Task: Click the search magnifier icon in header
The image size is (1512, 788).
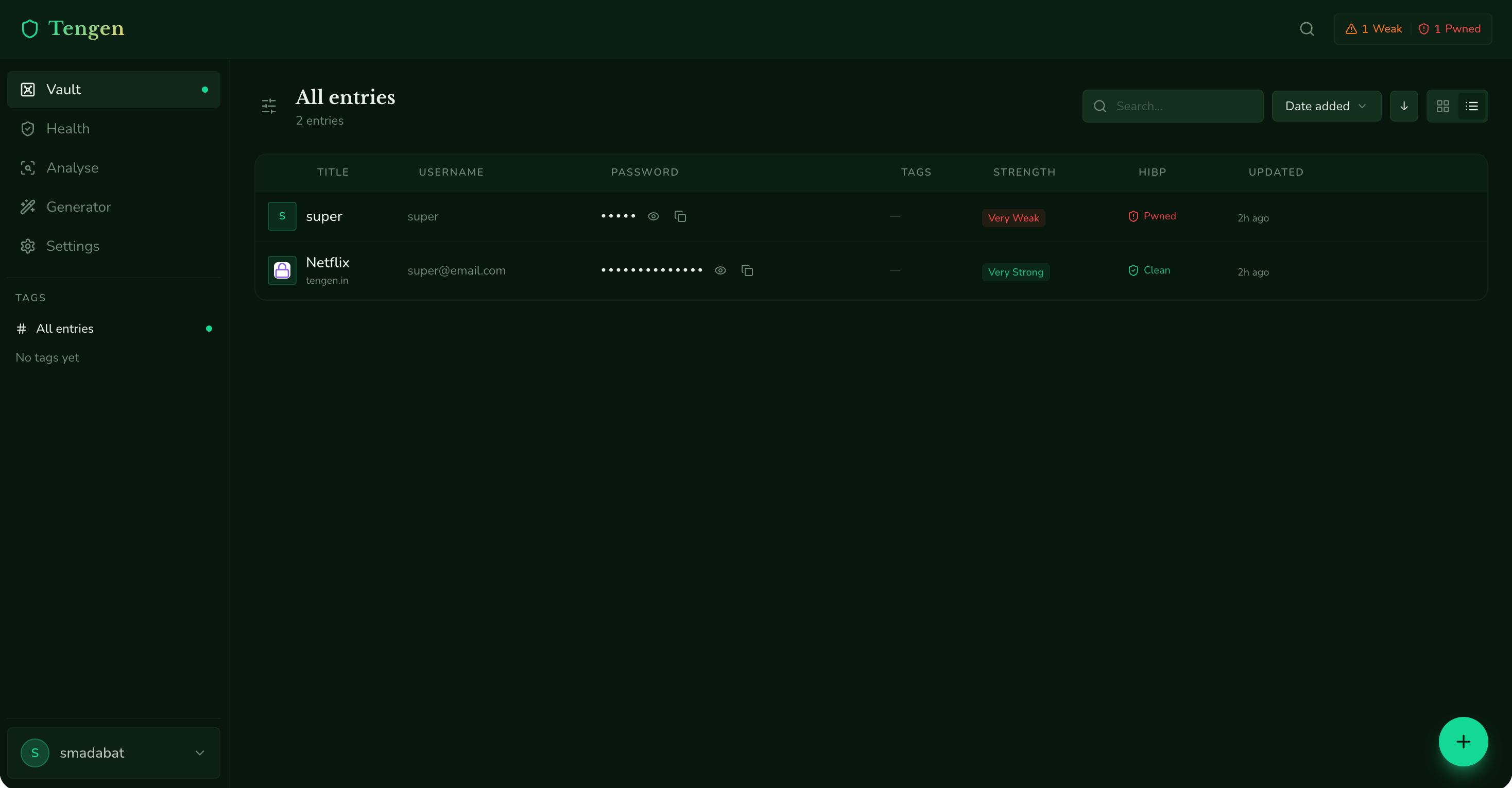Action: point(1307,29)
